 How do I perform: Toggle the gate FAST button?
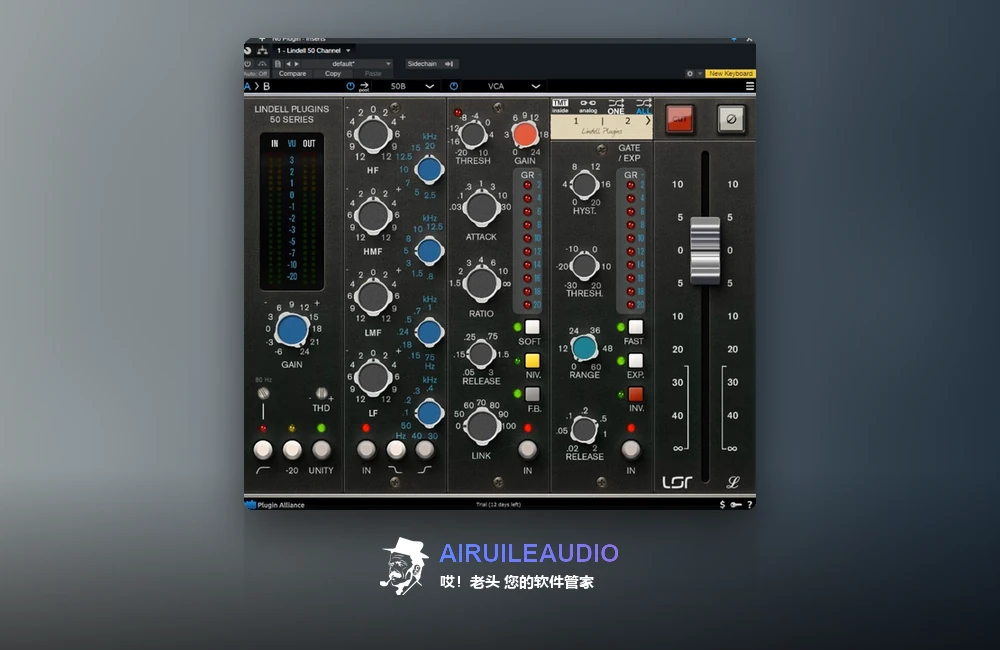pos(635,327)
